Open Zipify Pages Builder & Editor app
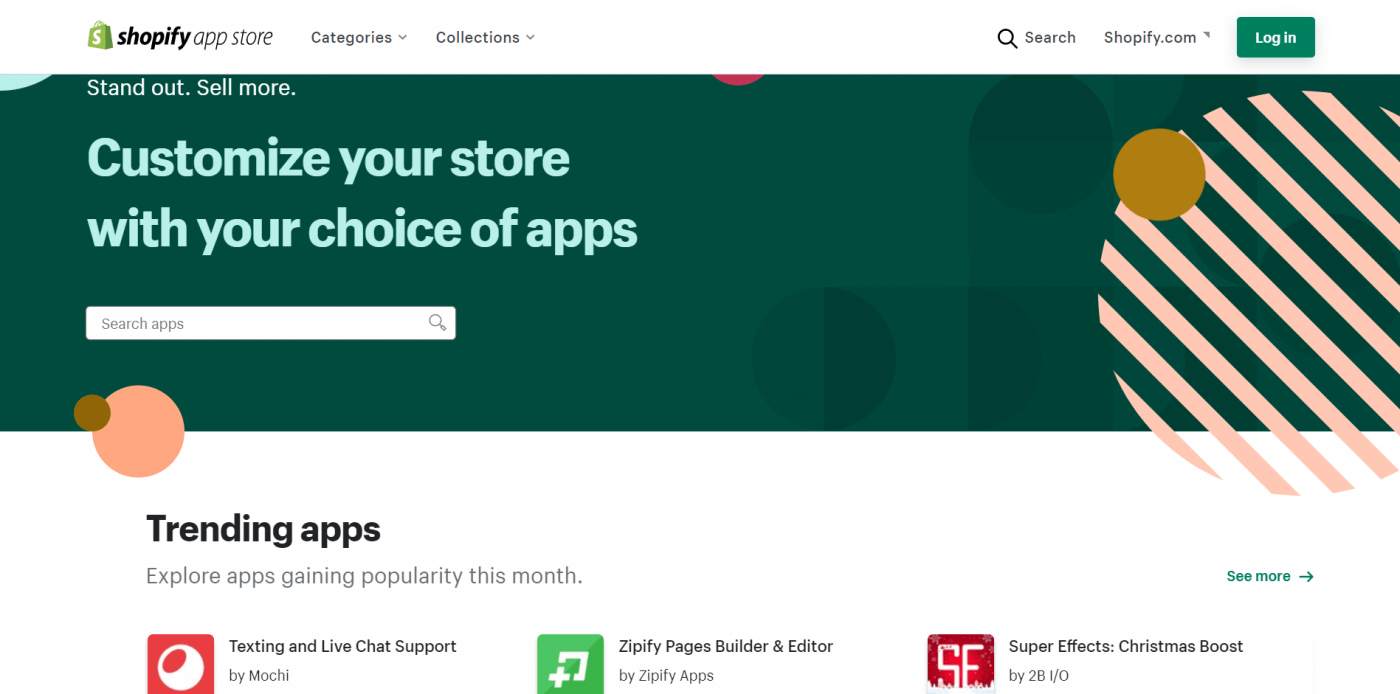This screenshot has width=1400, height=694. coord(725,646)
